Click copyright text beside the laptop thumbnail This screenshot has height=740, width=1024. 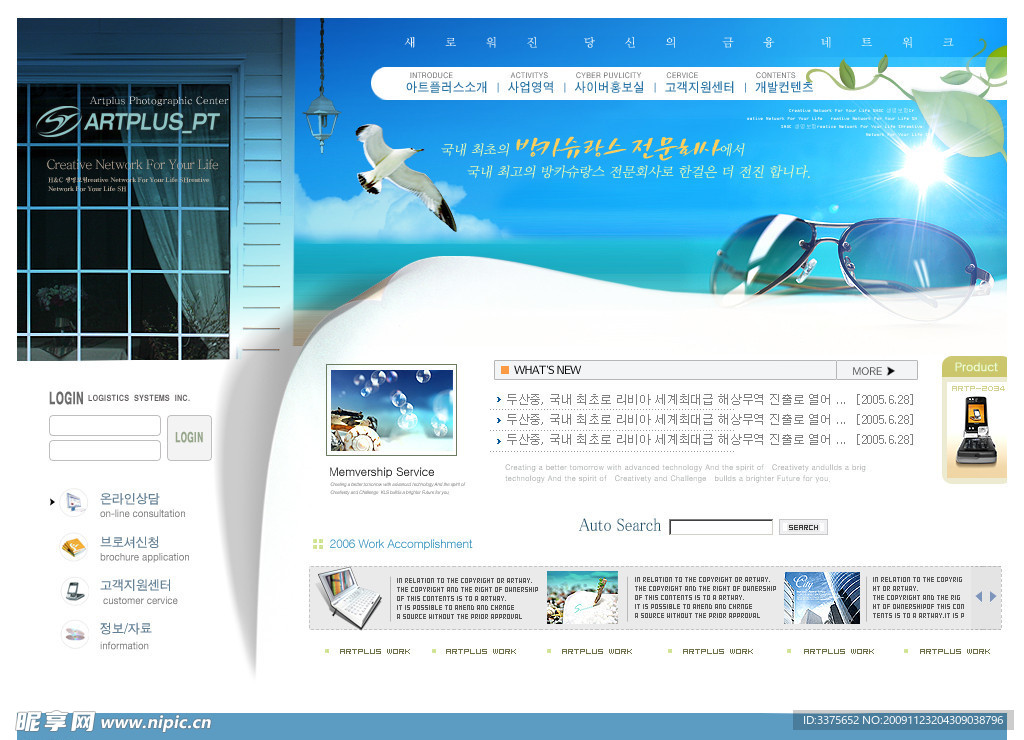coord(466,598)
